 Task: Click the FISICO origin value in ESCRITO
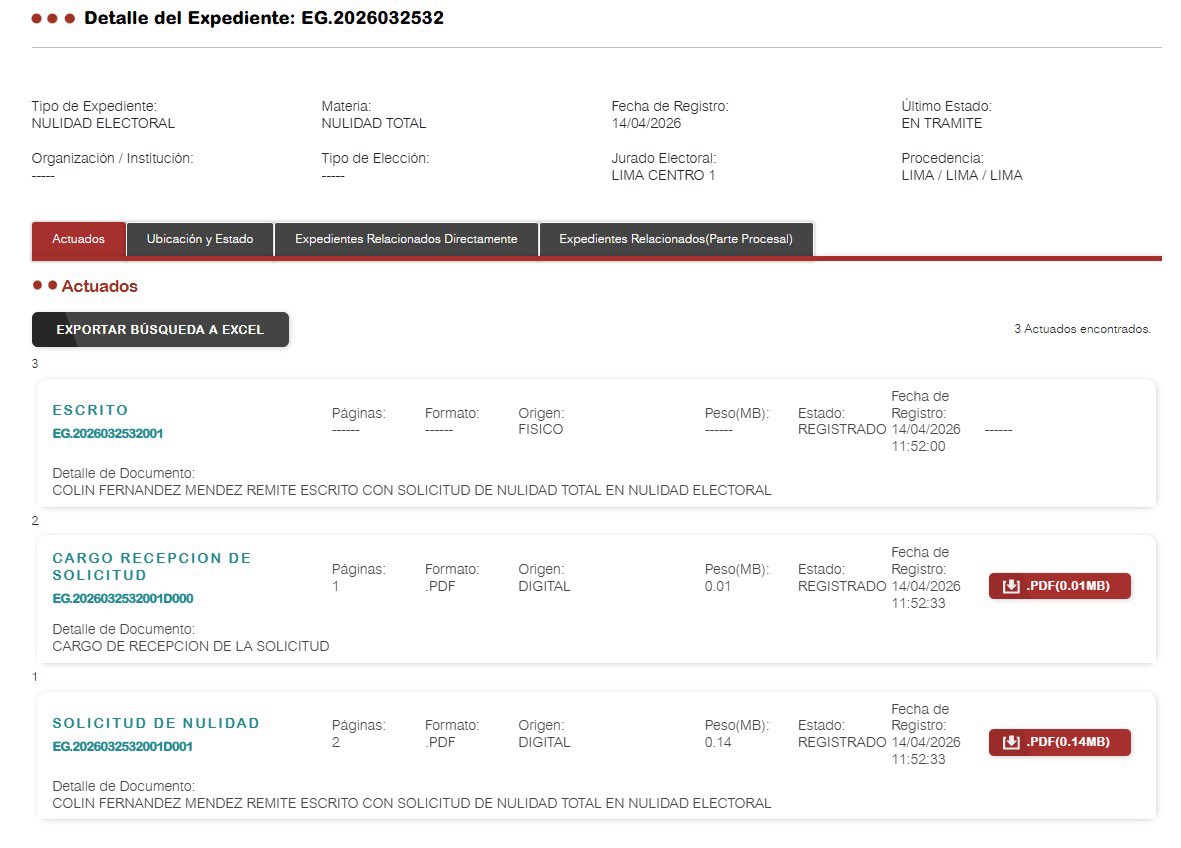click(541, 429)
